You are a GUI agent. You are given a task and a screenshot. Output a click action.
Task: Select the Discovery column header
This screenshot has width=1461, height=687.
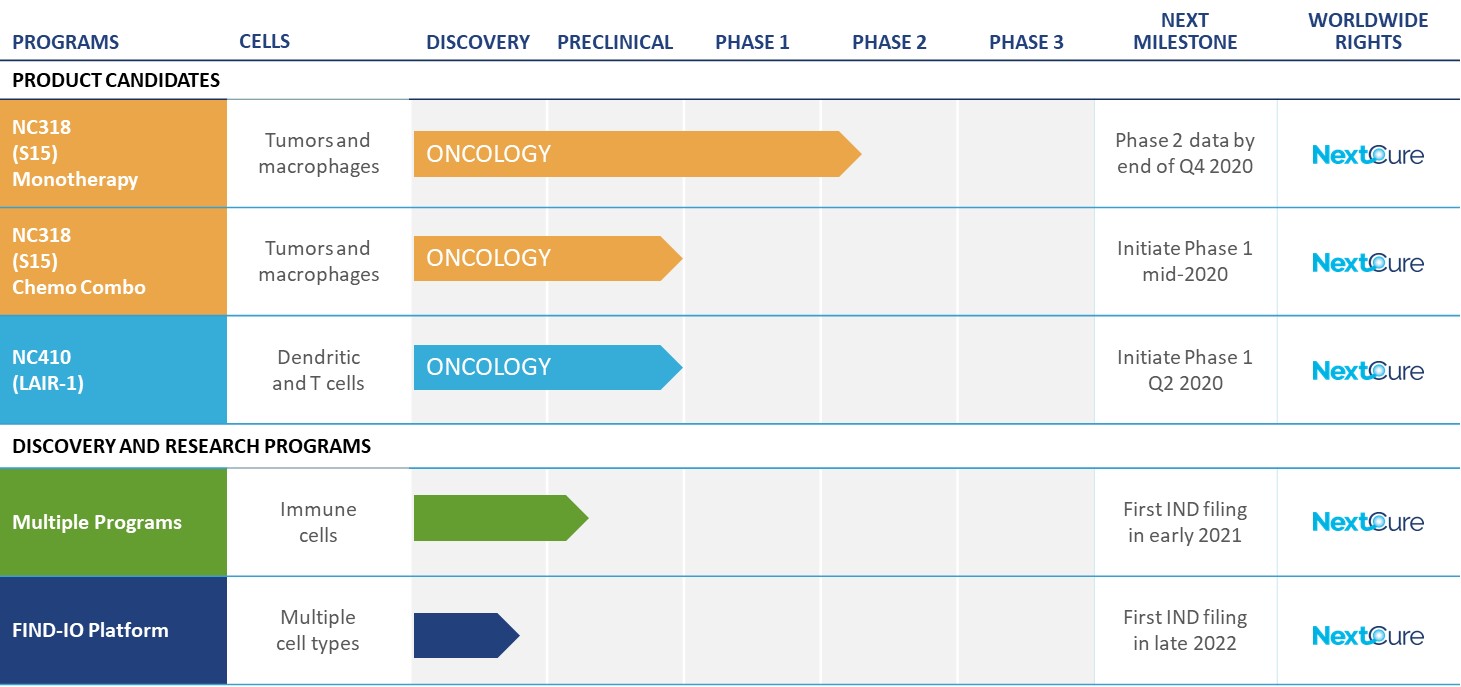(478, 42)
